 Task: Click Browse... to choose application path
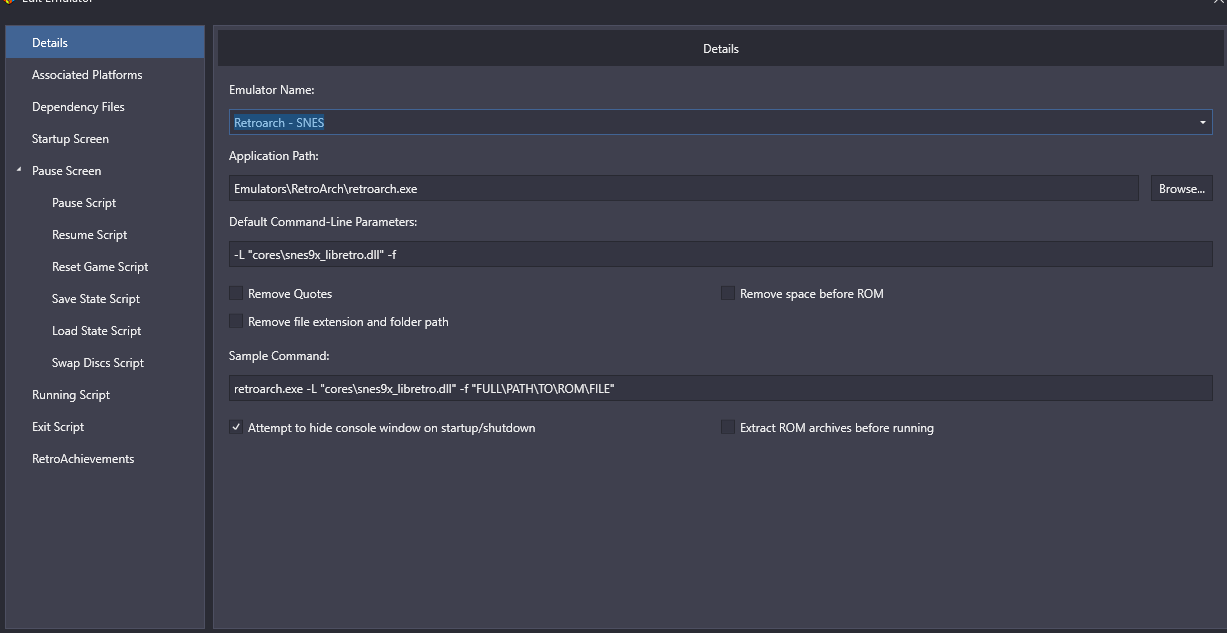point(1181,188)
